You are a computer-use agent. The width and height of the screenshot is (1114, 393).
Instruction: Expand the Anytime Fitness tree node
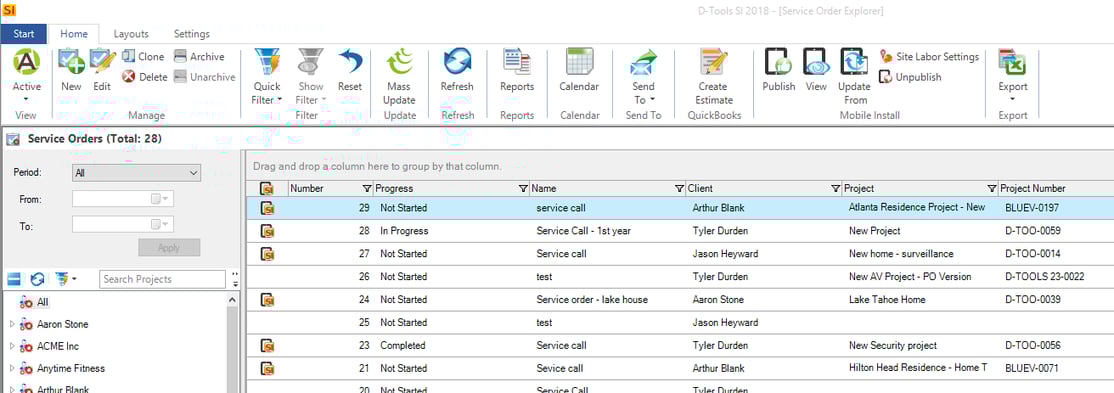(x=11, y=368)
